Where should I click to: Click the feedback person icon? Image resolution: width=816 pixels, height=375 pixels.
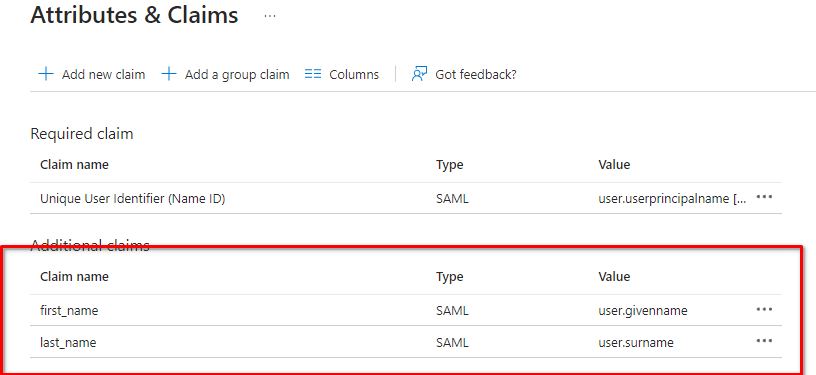(419, 74)
